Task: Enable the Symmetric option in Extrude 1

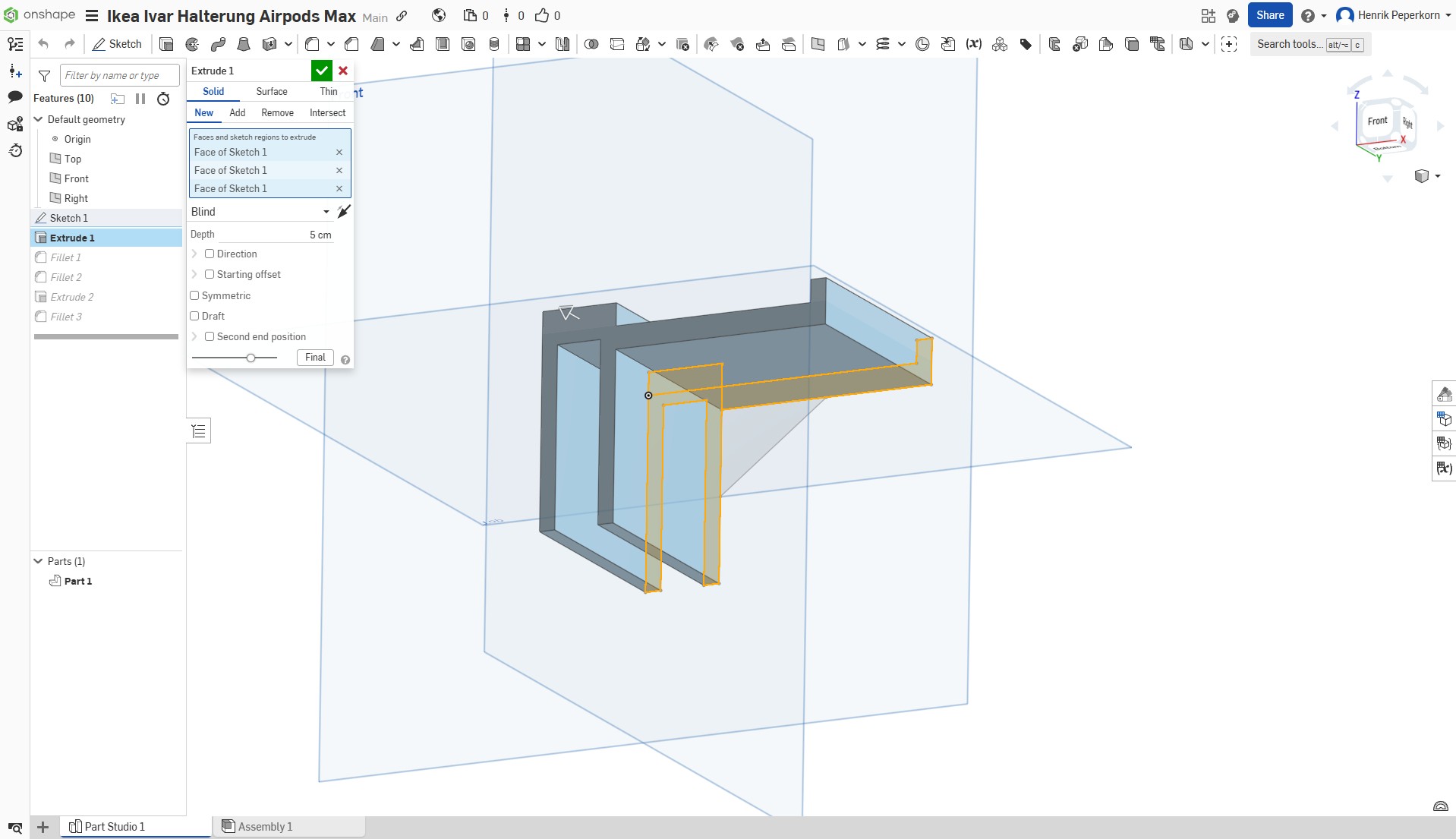Action: click(195, 295)
